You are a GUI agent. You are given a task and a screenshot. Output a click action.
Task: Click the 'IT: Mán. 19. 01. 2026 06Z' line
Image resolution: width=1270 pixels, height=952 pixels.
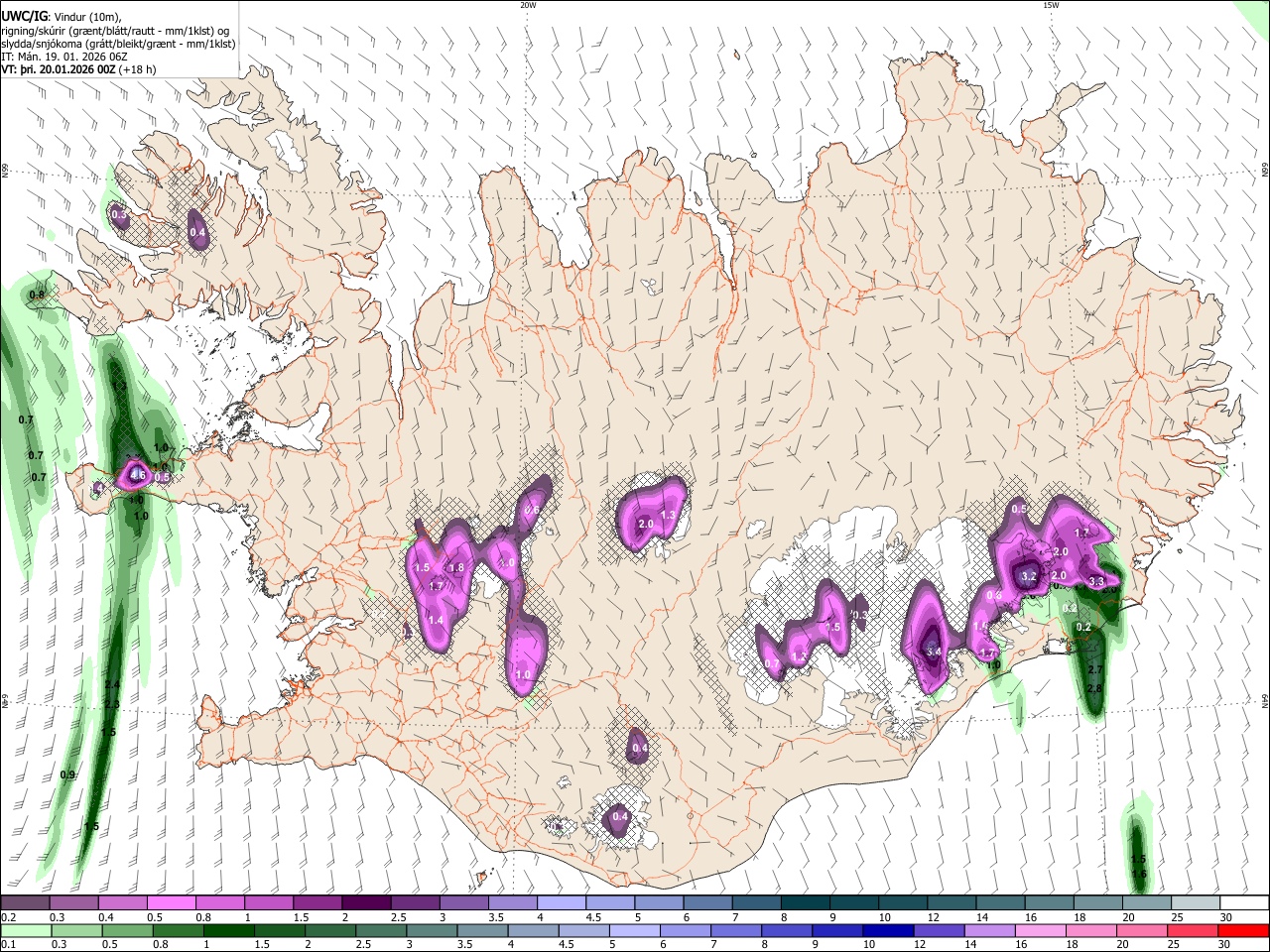[x=63, y=57]
